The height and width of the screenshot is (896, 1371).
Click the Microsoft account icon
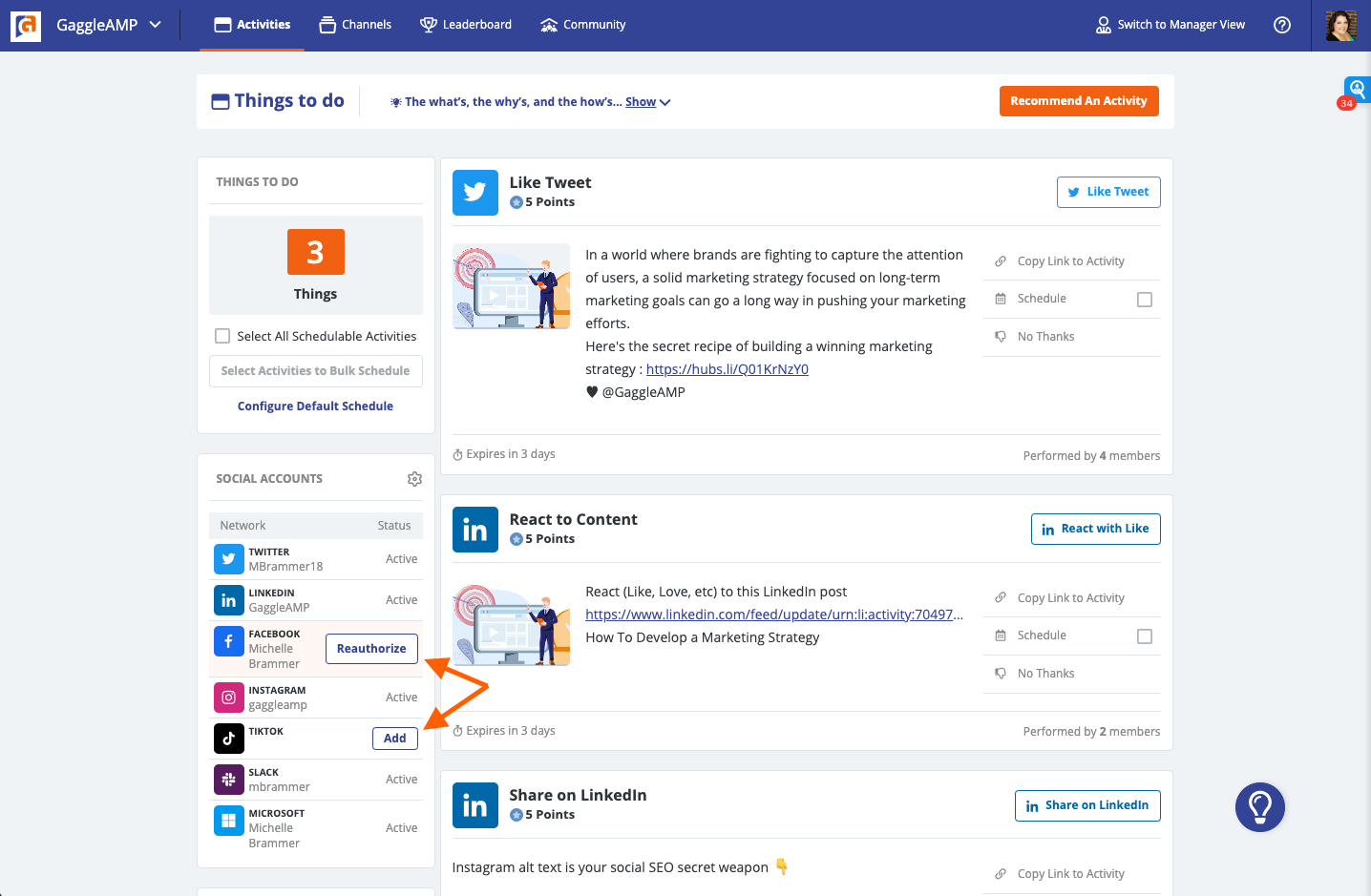click(229, 821)
